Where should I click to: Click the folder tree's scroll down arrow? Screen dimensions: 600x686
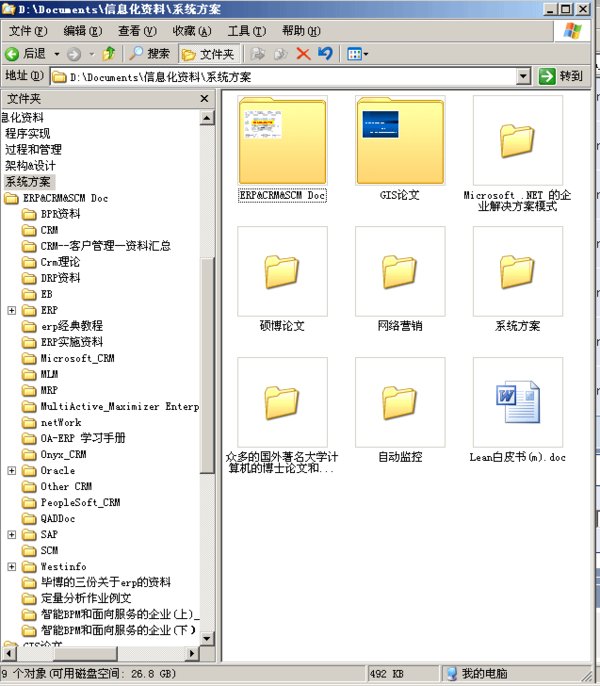point(207,636)
